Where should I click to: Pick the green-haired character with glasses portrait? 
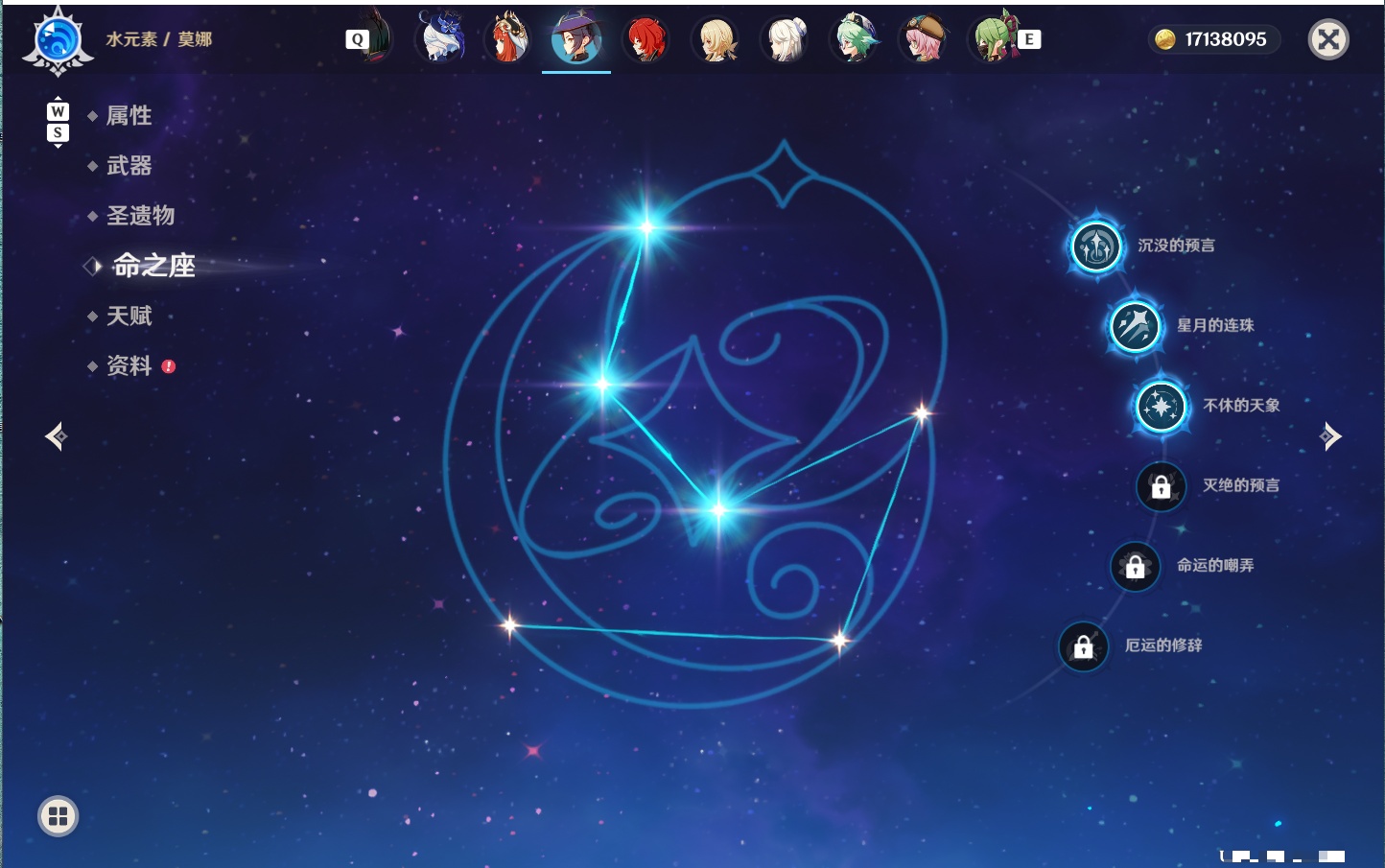(x=854, y=39)
